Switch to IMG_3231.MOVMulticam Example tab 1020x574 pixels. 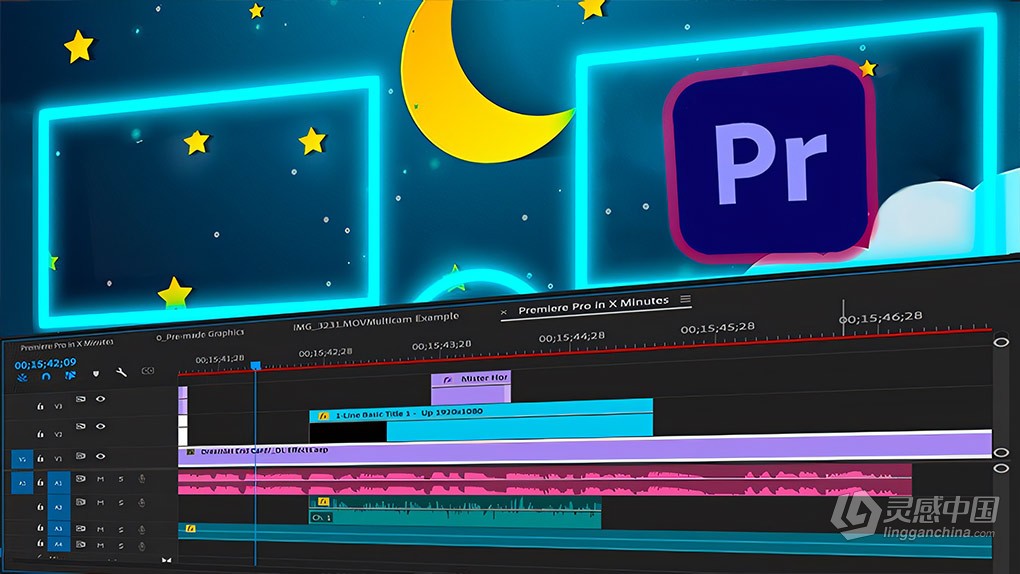(376, 321)
